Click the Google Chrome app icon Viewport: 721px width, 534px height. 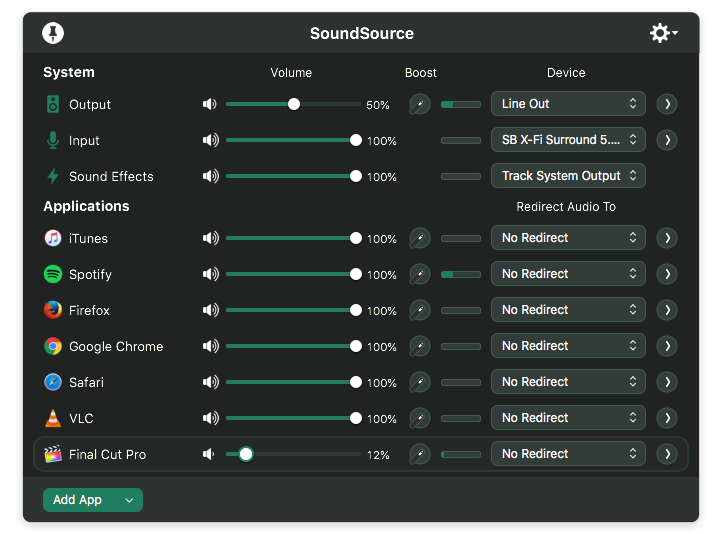[x=53, y=346]
